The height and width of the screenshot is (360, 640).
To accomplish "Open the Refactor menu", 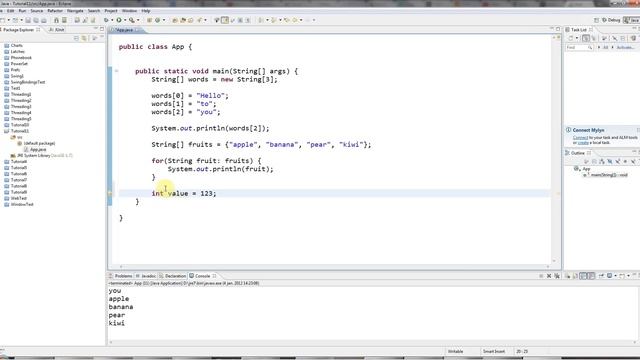I will (55, 11).
